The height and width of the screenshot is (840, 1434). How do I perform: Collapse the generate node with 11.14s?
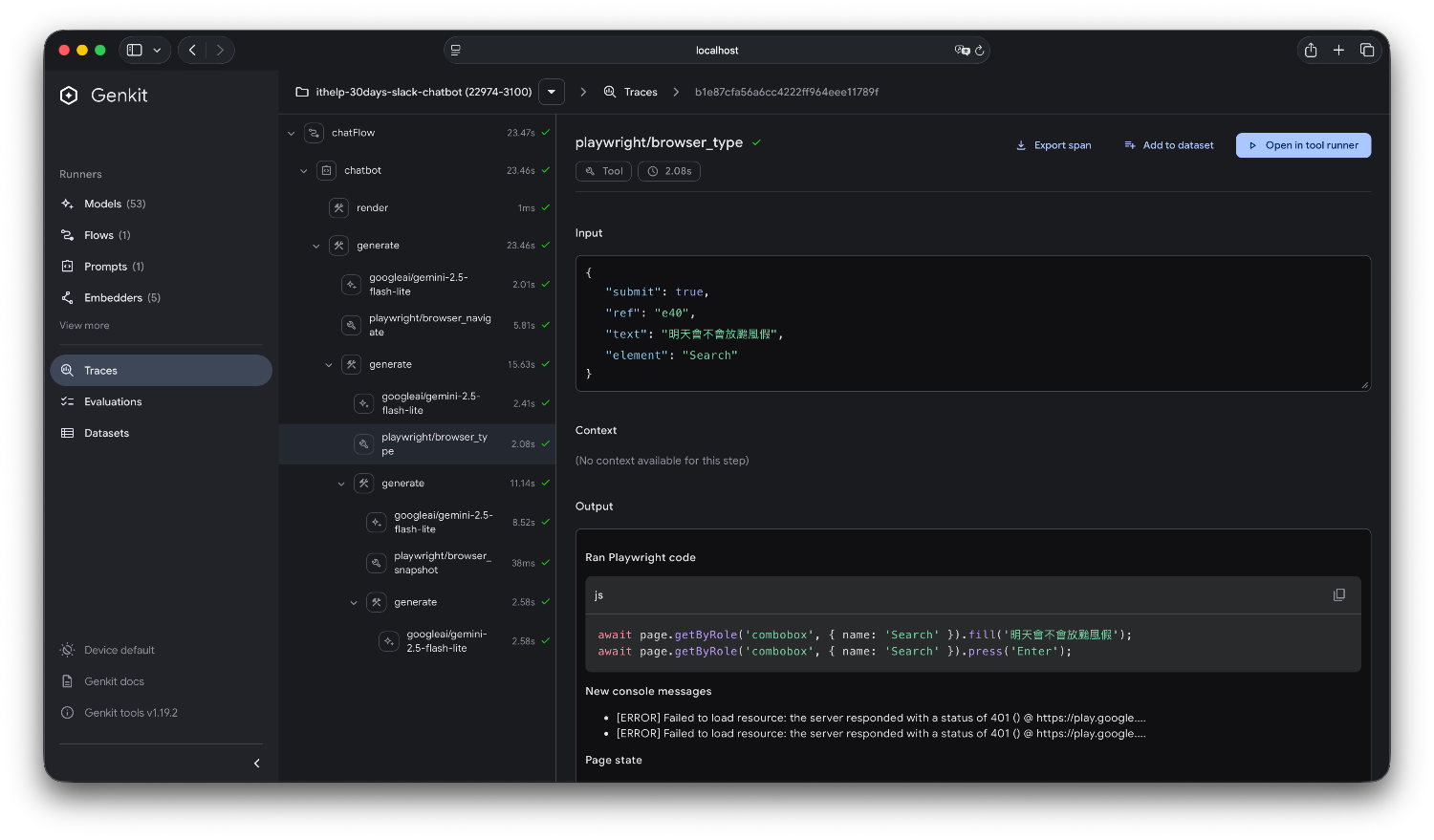341,485
